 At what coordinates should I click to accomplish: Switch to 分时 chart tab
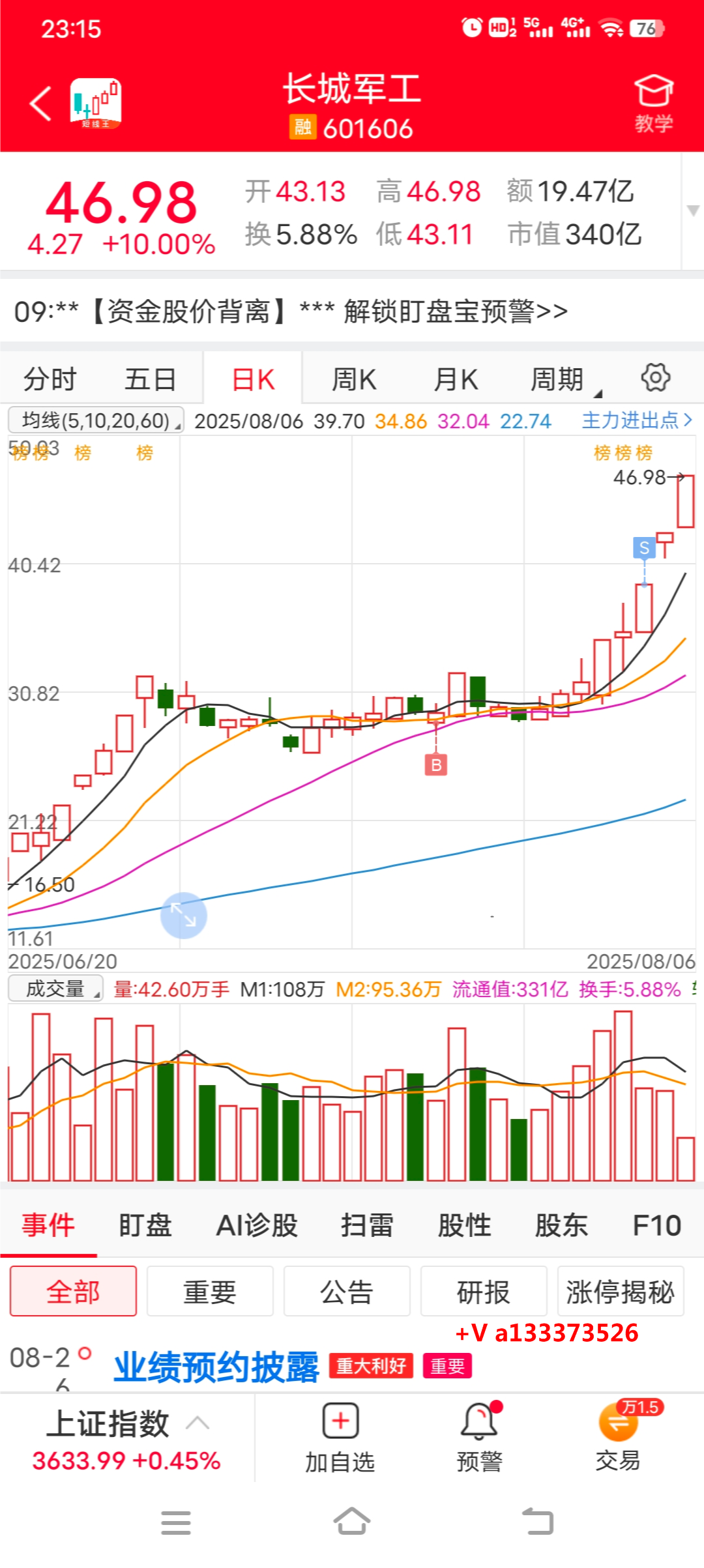[50, 379]
